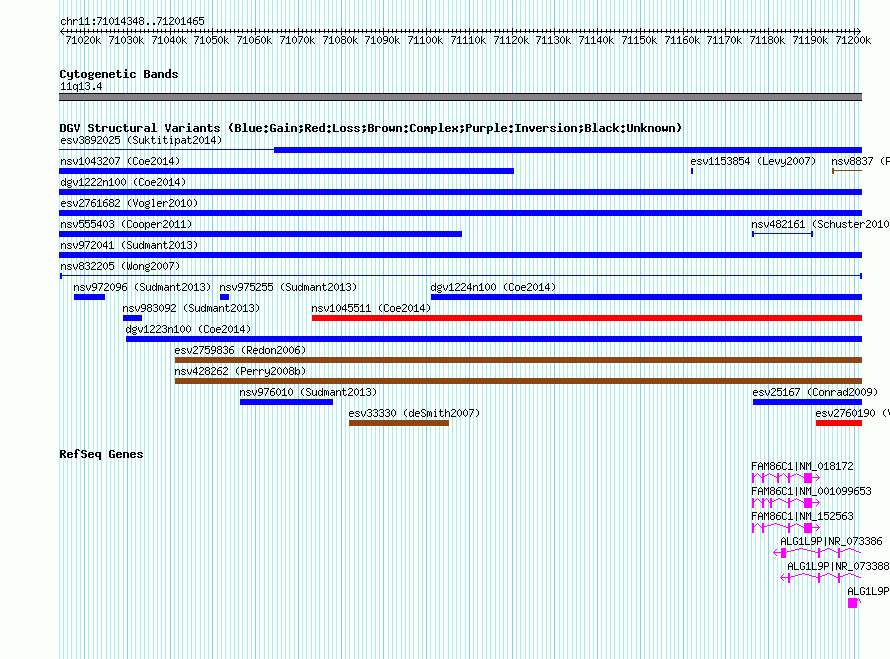The width and height of the screenshot is (890, 659).
Task: Select the red esv2760190 loss bar
Action: [839, 423]
